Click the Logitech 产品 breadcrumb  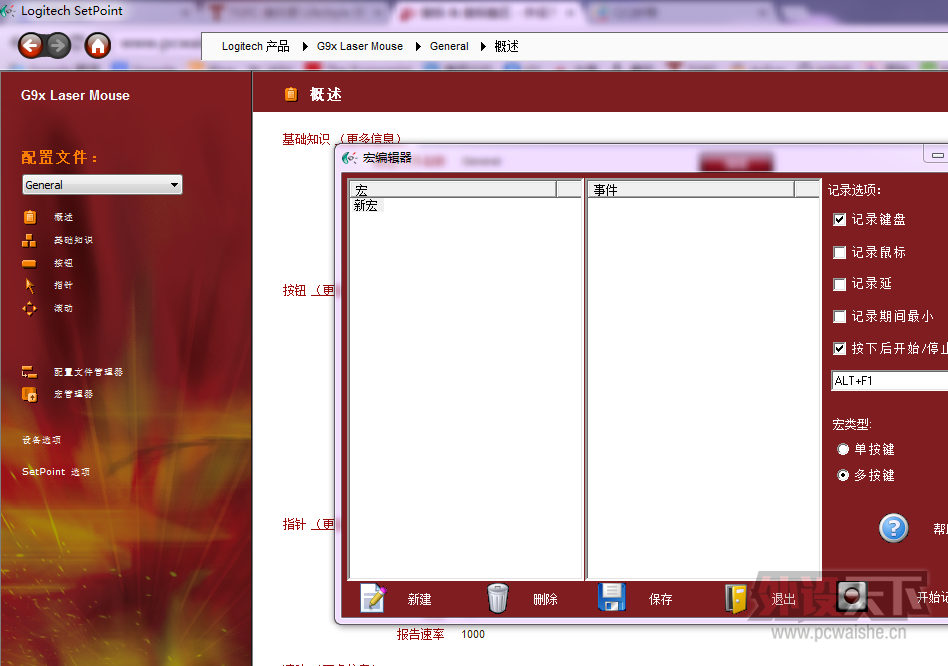point(255,47)
